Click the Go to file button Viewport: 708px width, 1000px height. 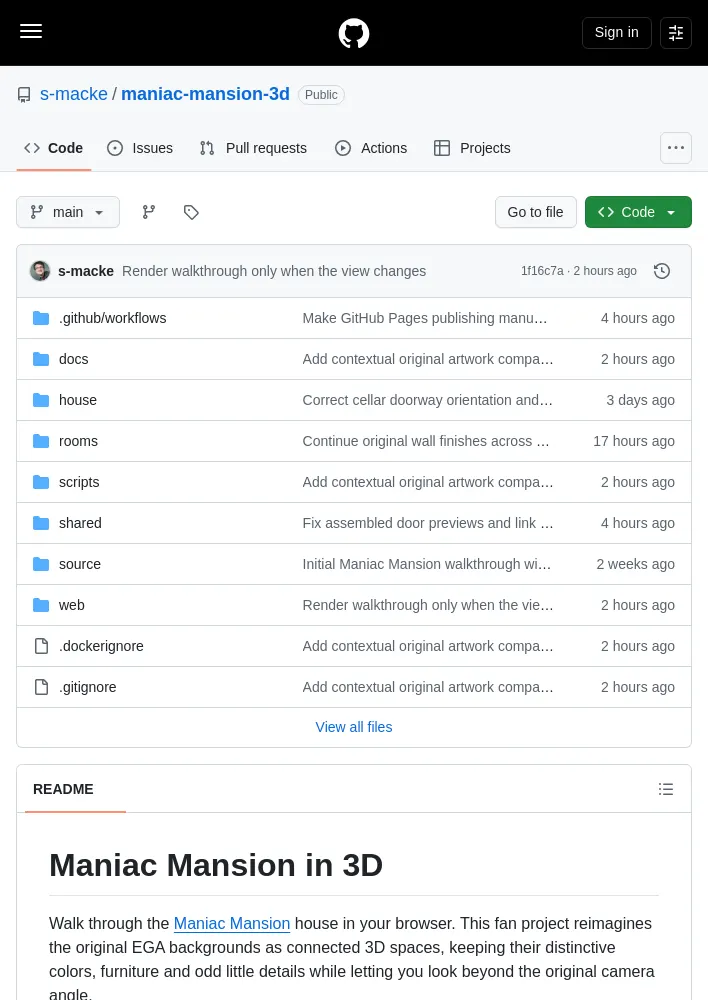click(535, 212)
